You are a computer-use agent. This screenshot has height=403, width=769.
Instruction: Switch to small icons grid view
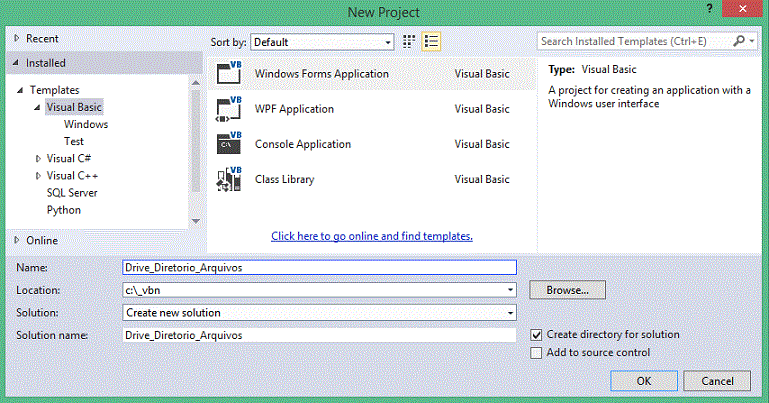pyautogui.click(x=409, y=42)
